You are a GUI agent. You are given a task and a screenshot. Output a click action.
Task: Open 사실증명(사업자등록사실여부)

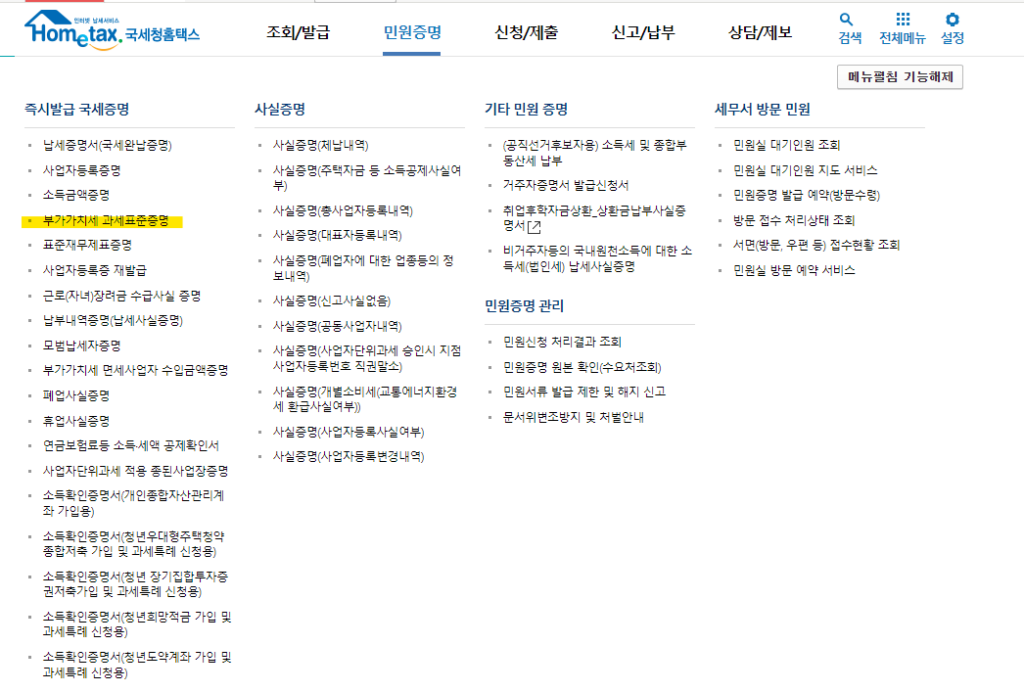pos(349,432)
